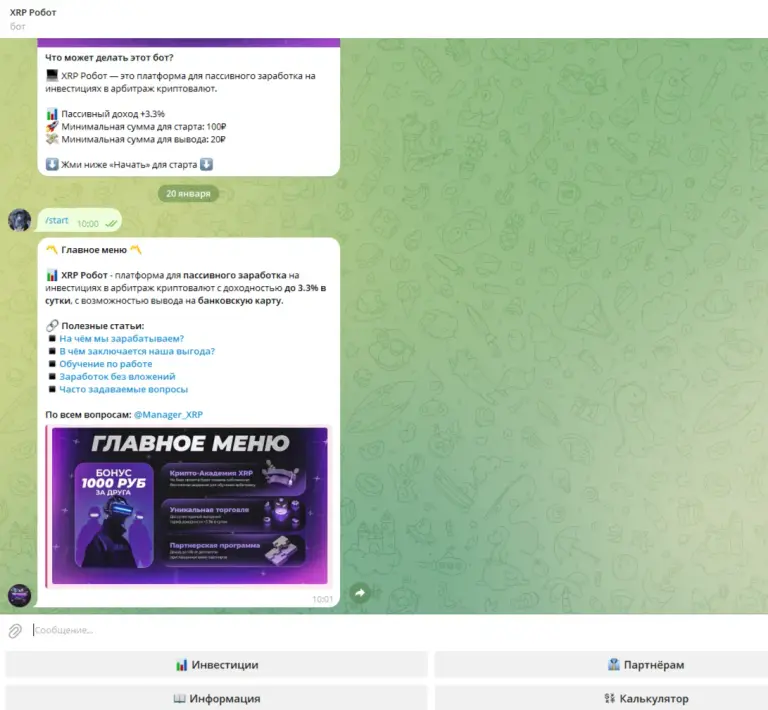Open the 'Часто задаваемые вопросы' link

coord(123,389)
